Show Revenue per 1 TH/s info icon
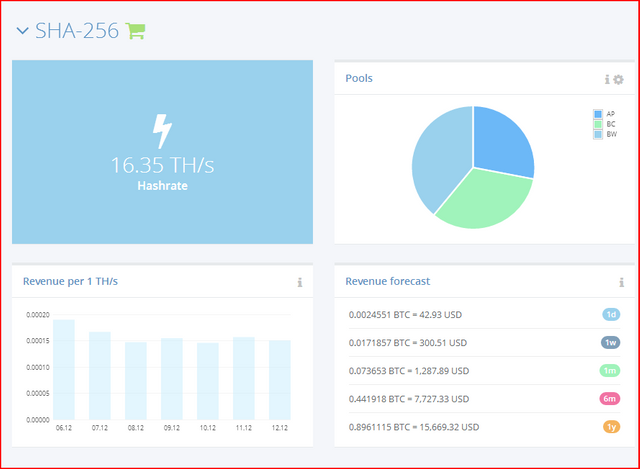This screenshot has width=640, height=469. tap(300, 282)
